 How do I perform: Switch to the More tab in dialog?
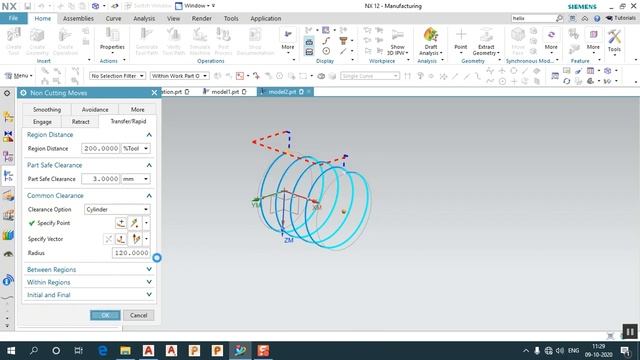pyautogui.click(x=138, y=109)
